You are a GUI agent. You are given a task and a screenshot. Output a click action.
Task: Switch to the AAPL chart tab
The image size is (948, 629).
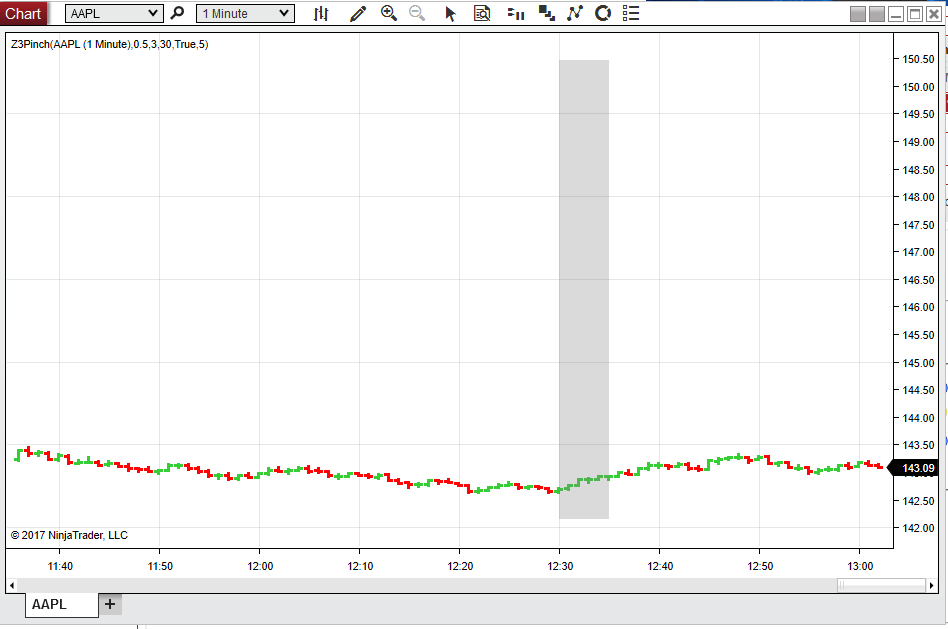pyautogui.click(x=61, y=604)
